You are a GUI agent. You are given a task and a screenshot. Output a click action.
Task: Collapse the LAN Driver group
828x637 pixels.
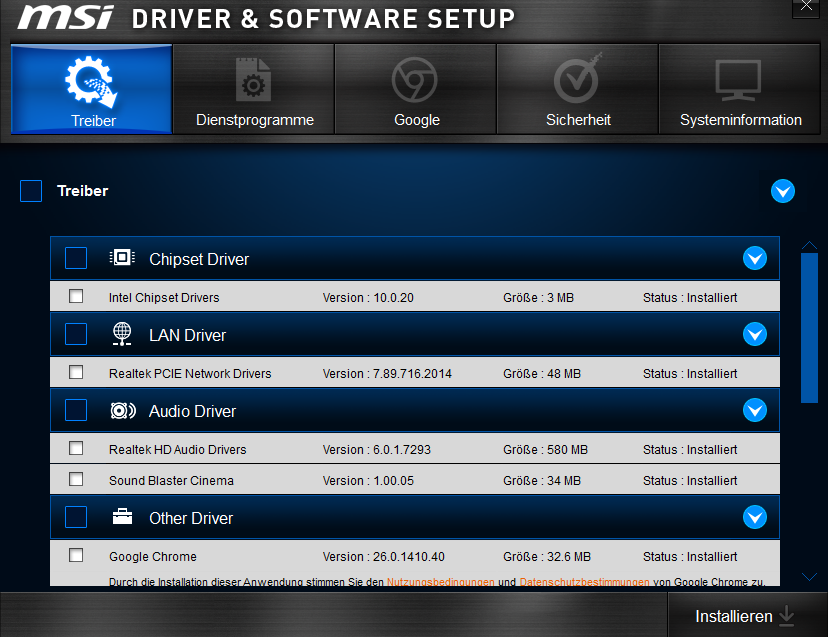(x=755, y=334)
